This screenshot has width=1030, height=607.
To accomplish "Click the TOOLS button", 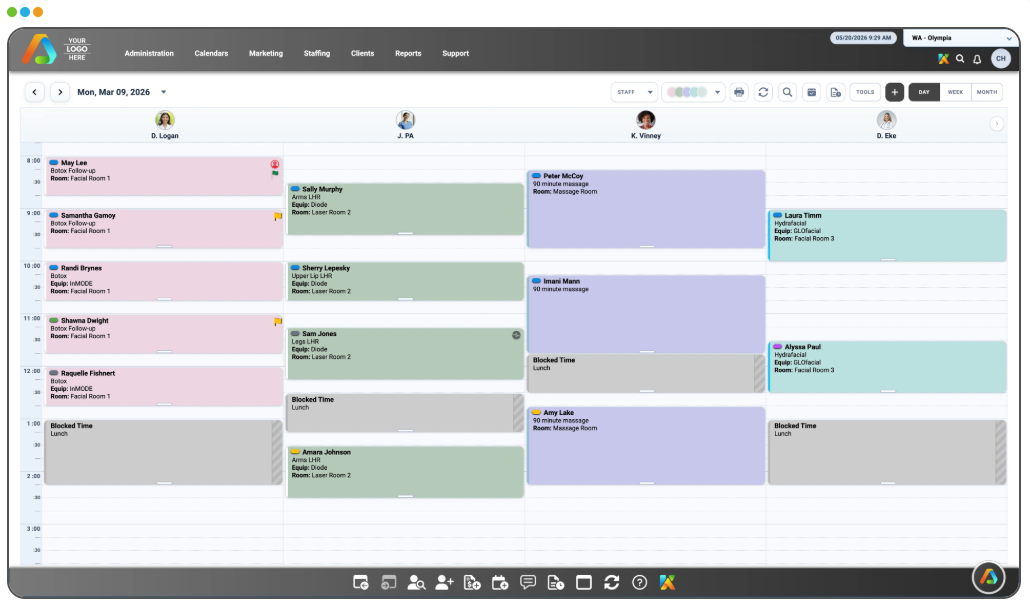I will click(865, 93).
